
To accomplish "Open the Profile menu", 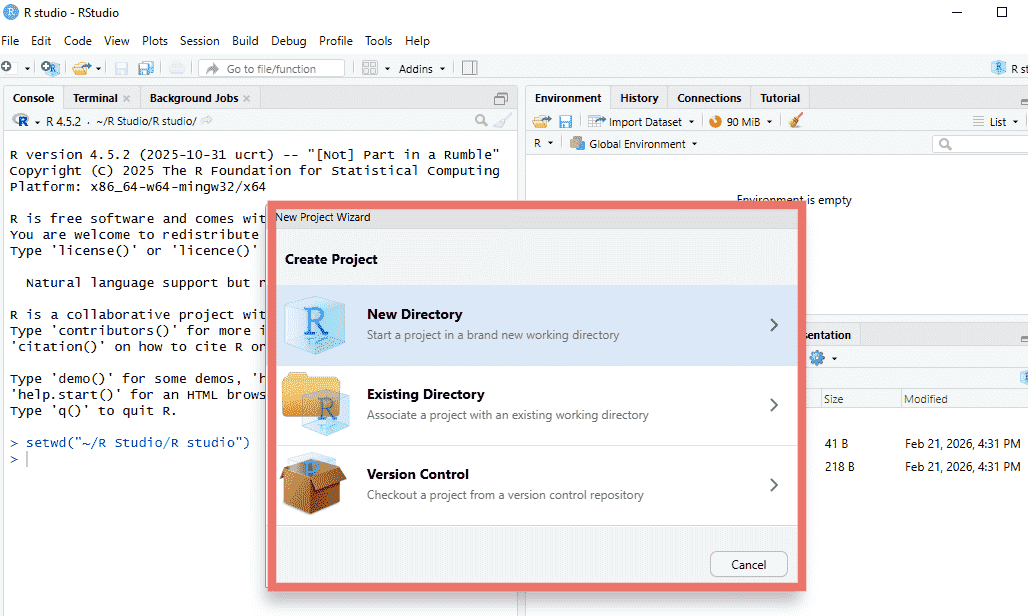I will pyautogui.click(x=336, y=41).
